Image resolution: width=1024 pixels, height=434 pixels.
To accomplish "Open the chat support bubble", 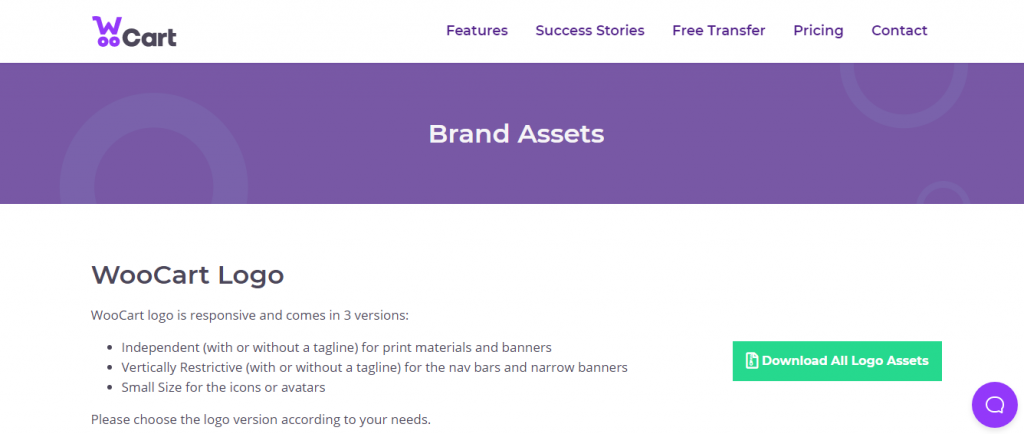I will coord(995,405).
